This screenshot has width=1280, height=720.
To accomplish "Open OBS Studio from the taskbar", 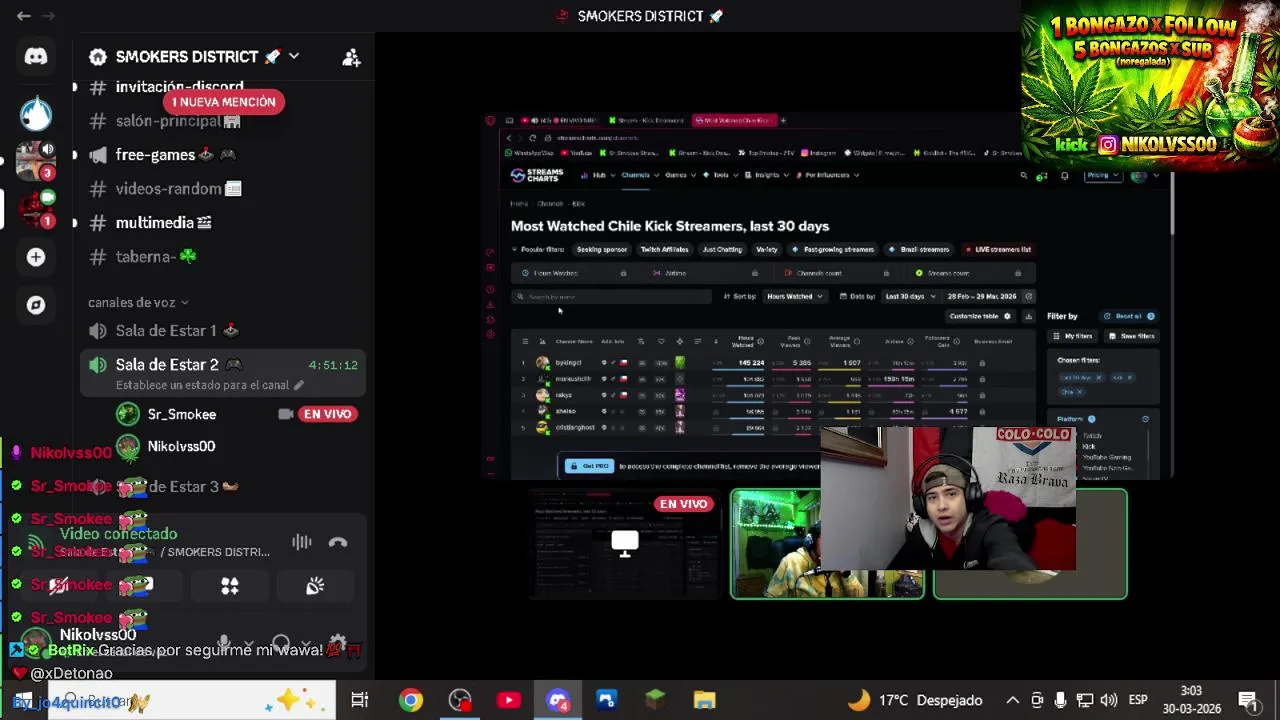I will click(x=460, y=700).
